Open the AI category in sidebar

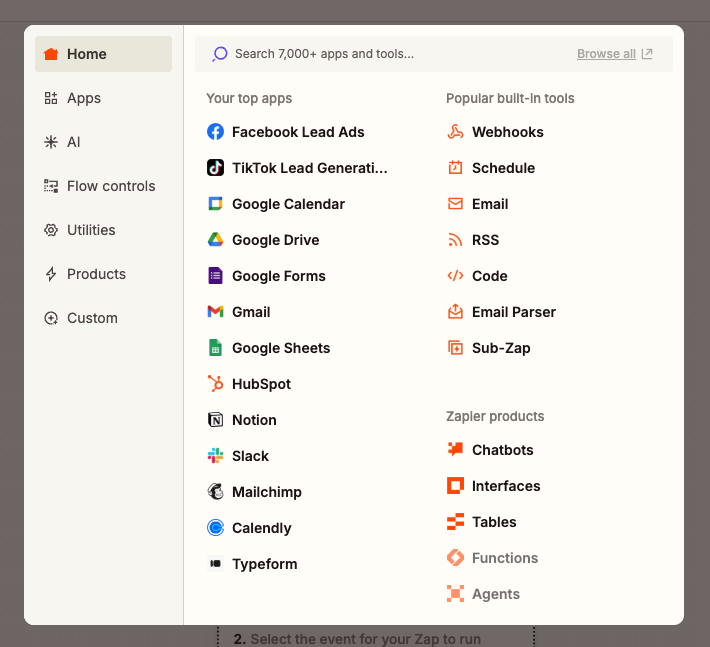coord(73,142)
